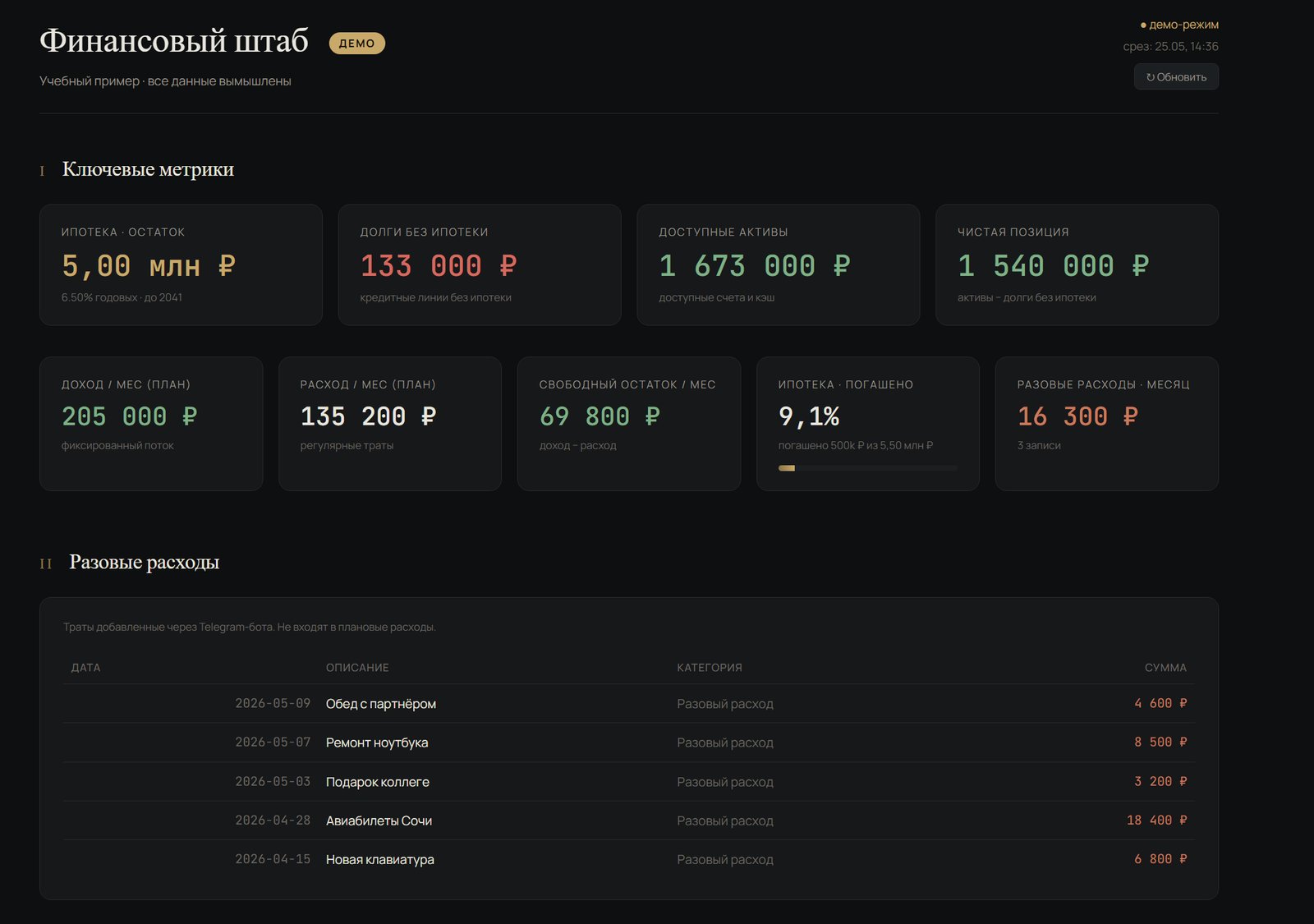Open the Ипотека · остаток metric card
This screenshot has height=924, width=1314.
(181, 264)
